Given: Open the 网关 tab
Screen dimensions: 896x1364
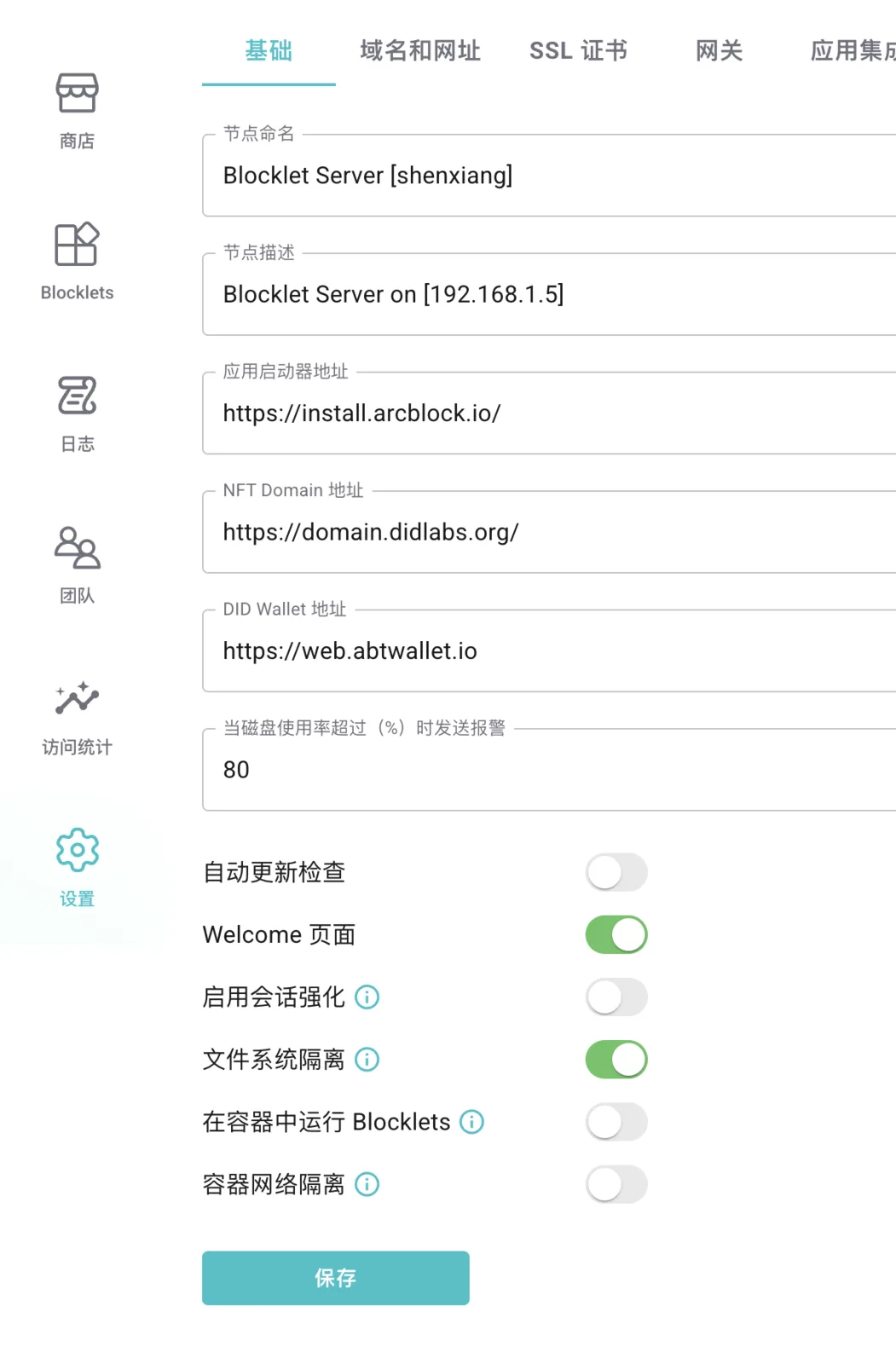Looking at the screenshot, I should (x=719, y=51).
